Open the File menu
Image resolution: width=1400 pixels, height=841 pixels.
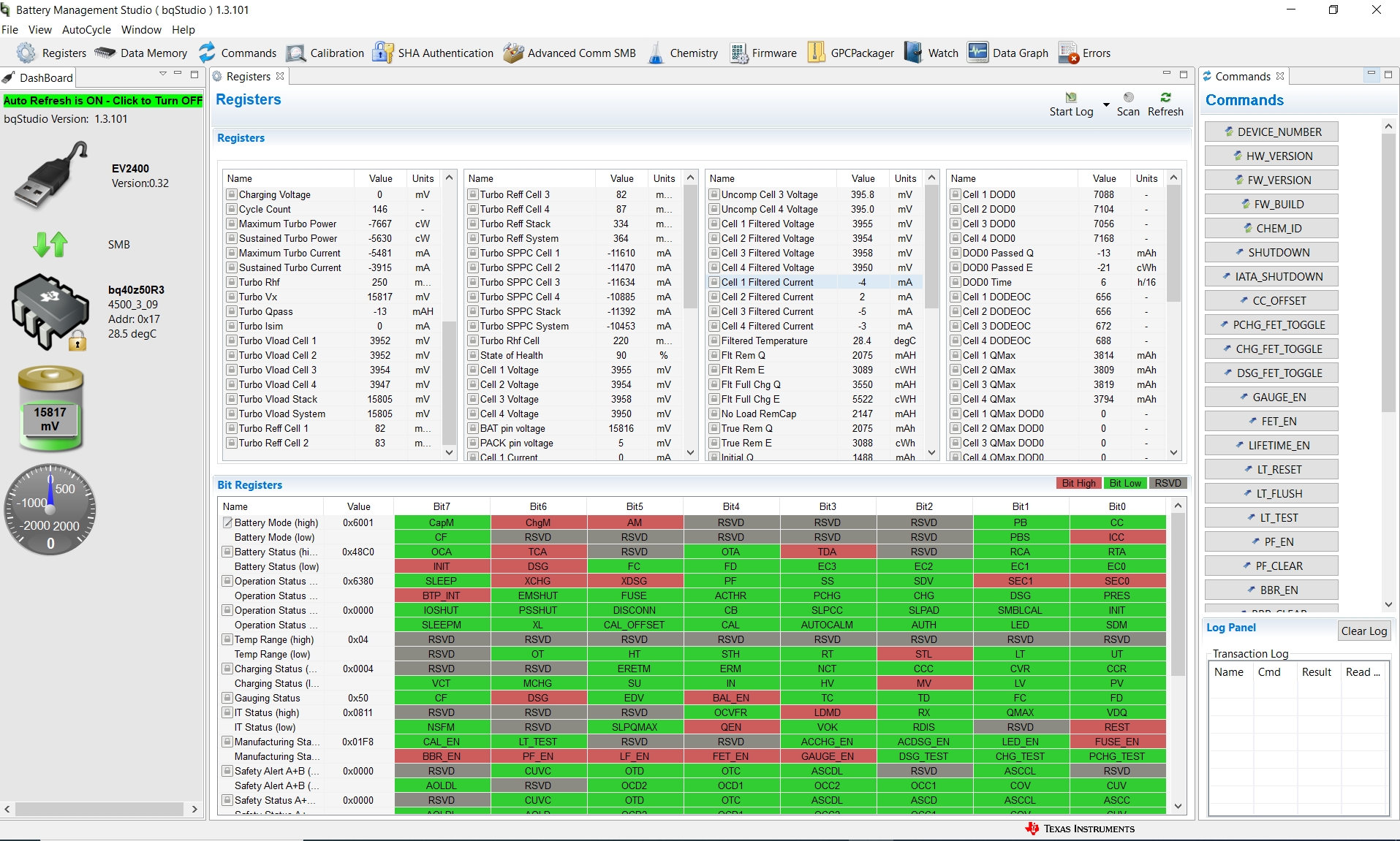[x=10, y=30]
